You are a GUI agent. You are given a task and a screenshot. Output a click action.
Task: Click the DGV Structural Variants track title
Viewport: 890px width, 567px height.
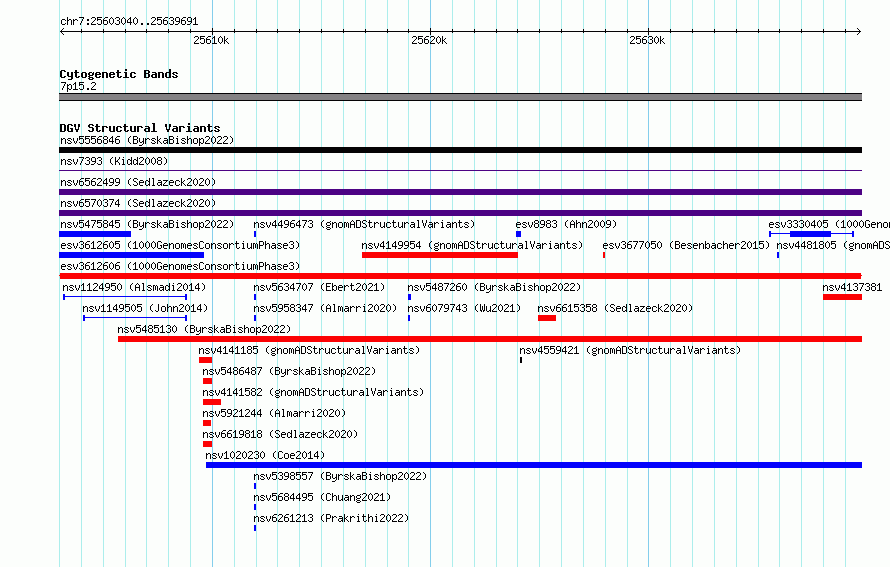[x=140, y=128]
